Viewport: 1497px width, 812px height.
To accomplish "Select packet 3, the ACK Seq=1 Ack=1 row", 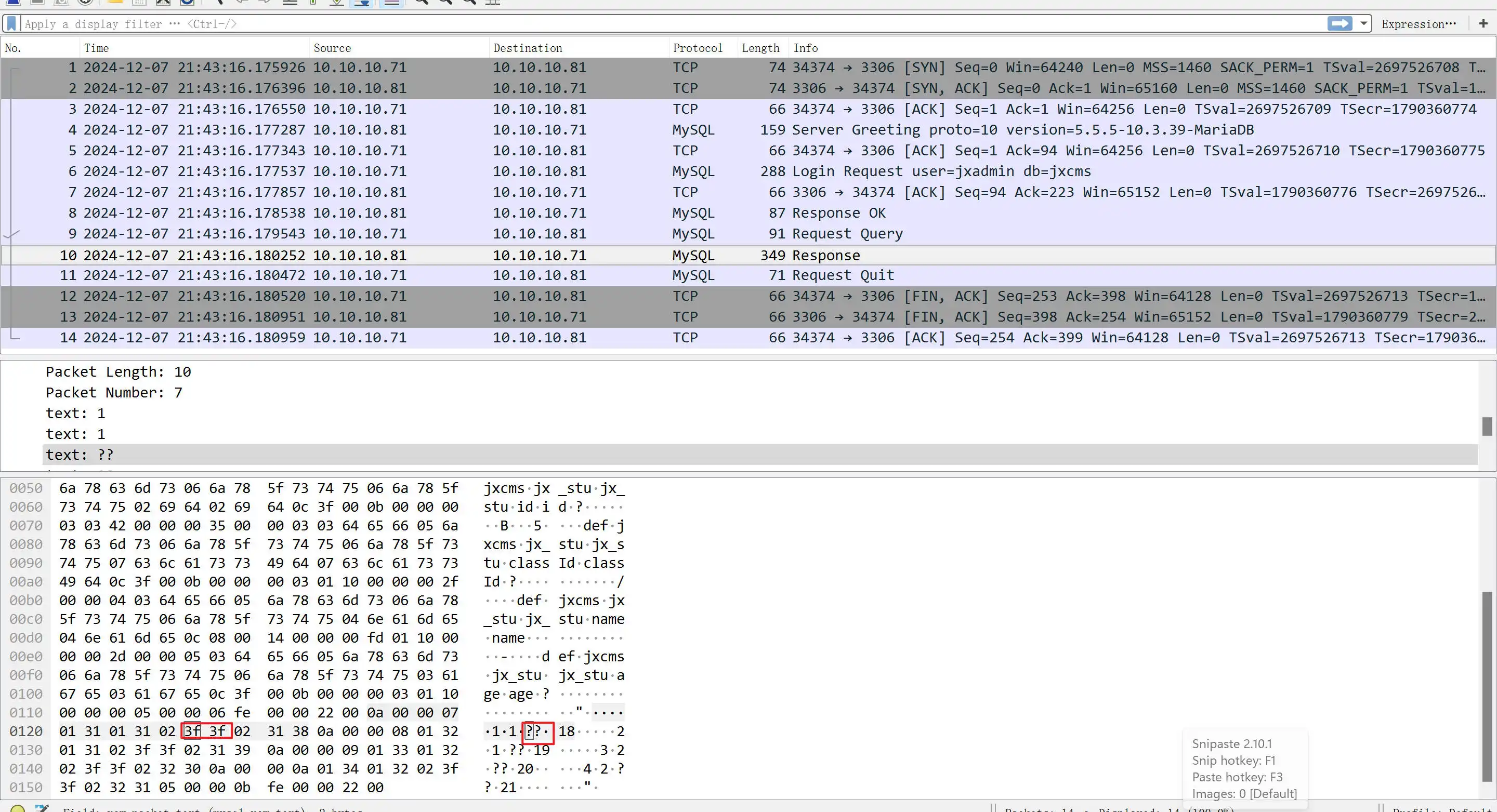I will (x=748, y=109).
